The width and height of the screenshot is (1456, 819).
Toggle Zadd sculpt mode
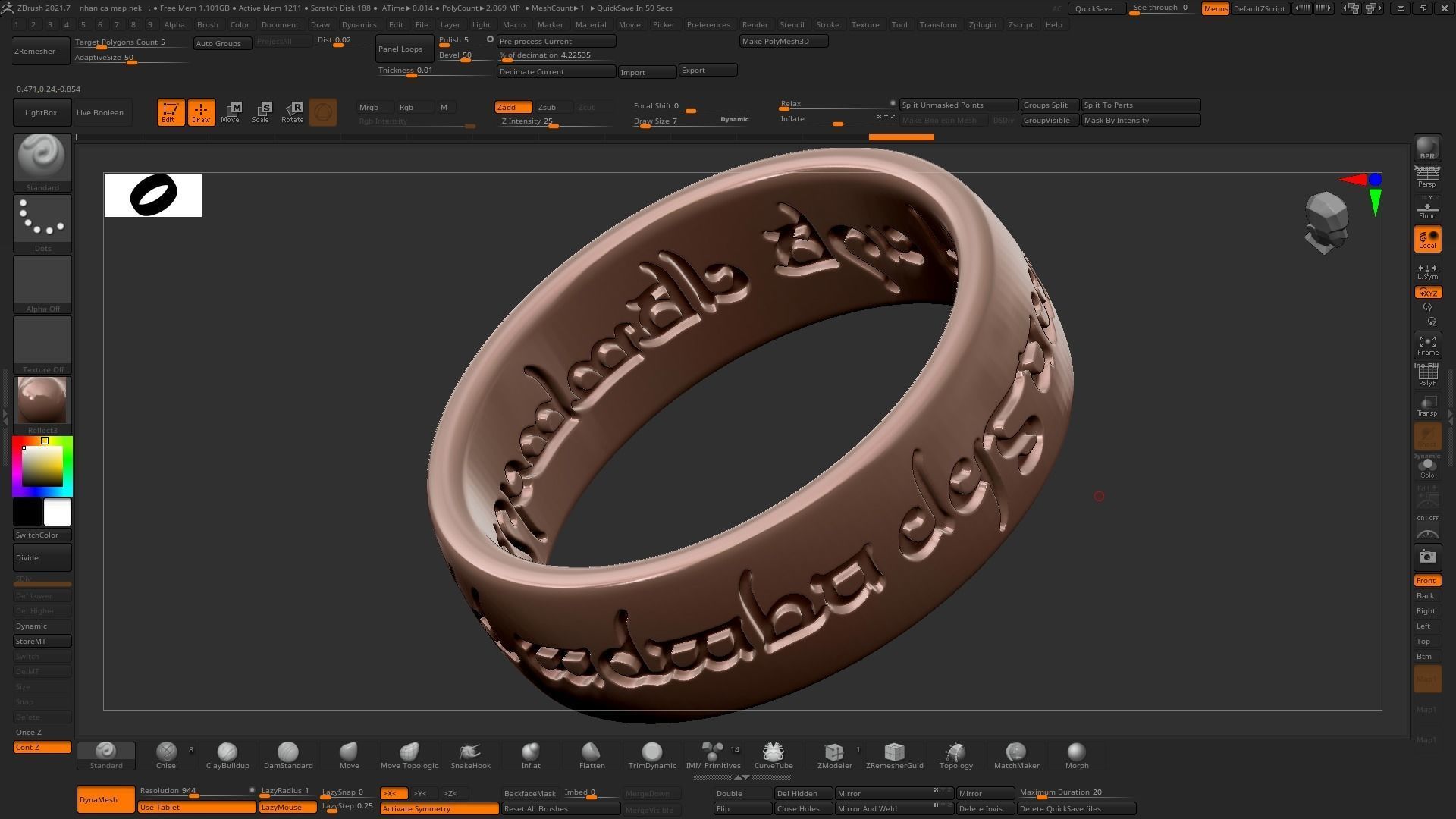coord(513,107)
